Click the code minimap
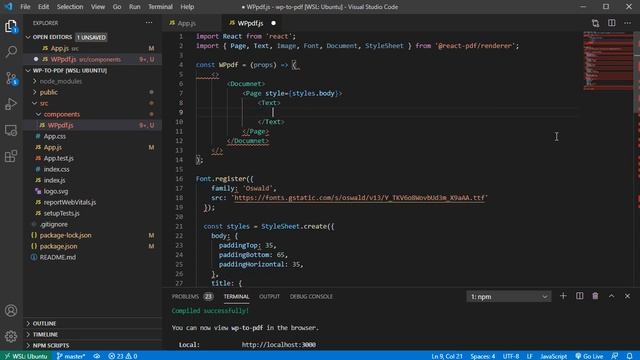The image size is (640, 360). coord(608,60)
